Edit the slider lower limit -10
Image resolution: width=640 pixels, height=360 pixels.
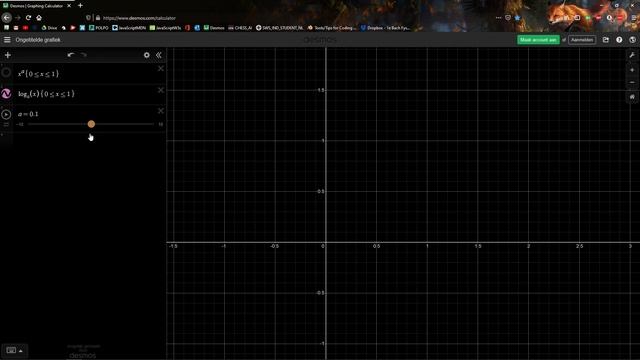20,124
